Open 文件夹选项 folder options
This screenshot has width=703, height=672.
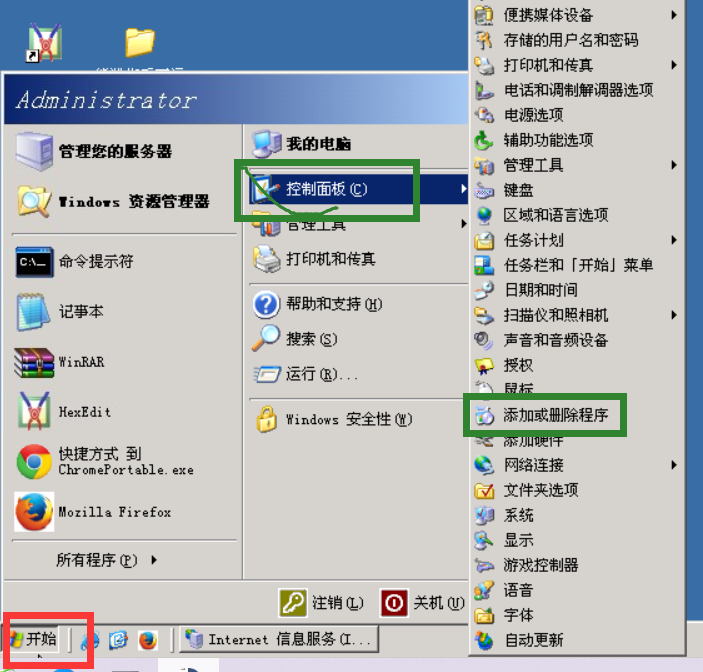click(577, 490)
